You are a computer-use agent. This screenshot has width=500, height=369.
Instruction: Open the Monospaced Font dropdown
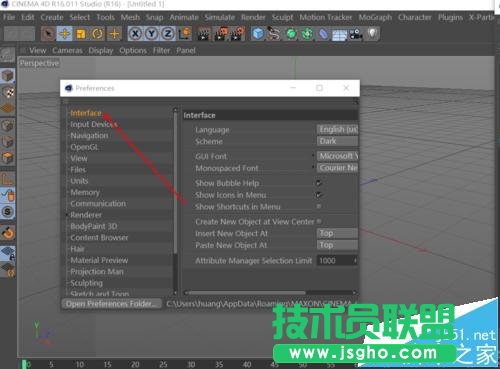[337, 168]
